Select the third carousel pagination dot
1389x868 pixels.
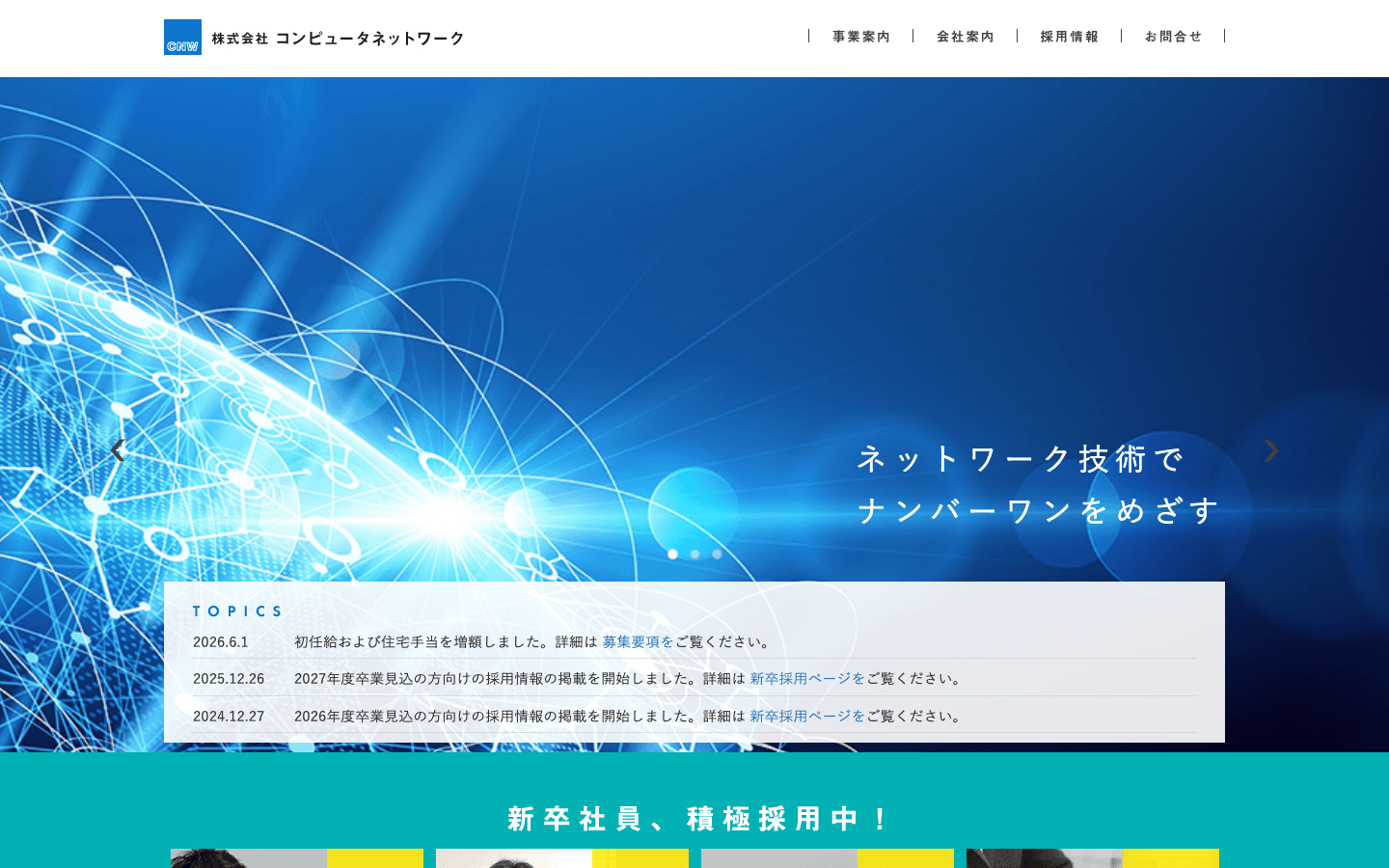click(717, 554)
